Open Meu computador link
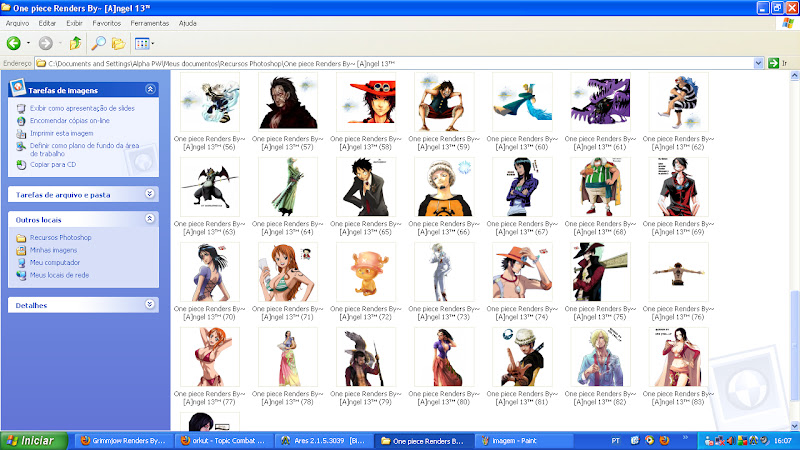800x450 pixels. click(55, 262)
